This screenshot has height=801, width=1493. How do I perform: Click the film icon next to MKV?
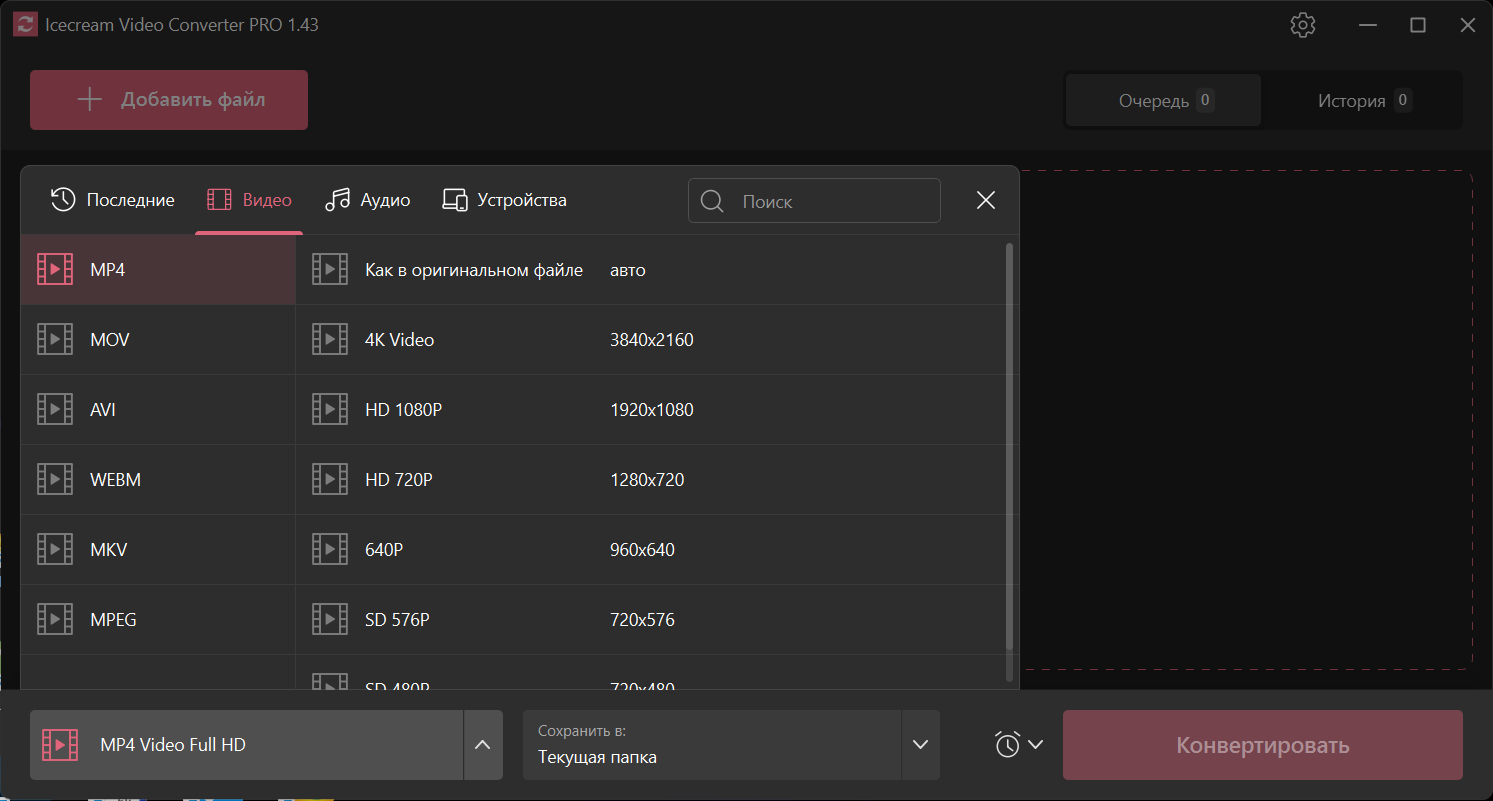point(55,550)
